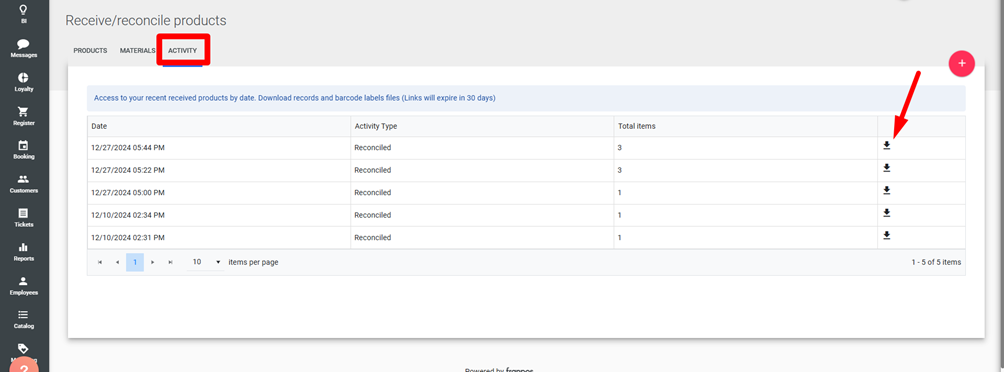Open Messages in the sidebar
Image resolution: width=1004 pixels, height=372 pixels.
tap(24, 48)
